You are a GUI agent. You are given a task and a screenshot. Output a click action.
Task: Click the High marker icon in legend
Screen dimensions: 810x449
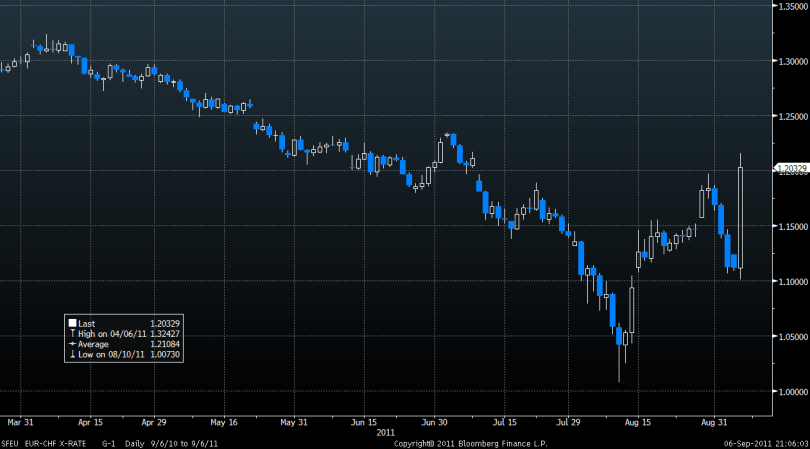72,333
